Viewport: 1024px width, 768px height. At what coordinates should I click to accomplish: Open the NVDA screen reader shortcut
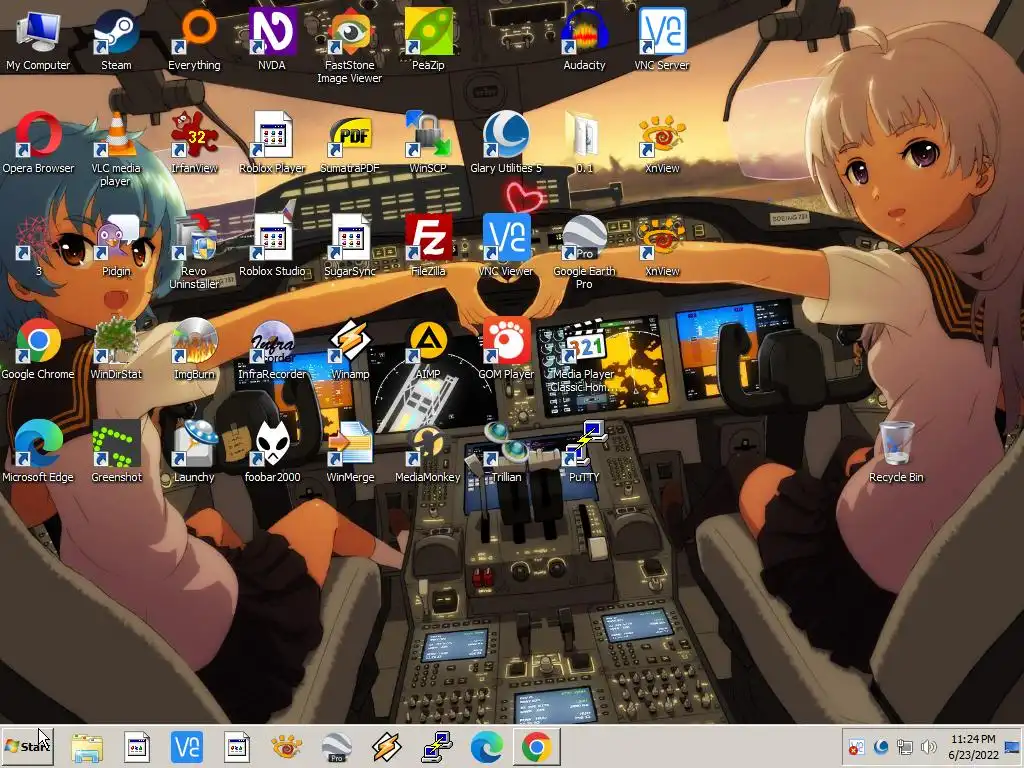pos(272,39)
